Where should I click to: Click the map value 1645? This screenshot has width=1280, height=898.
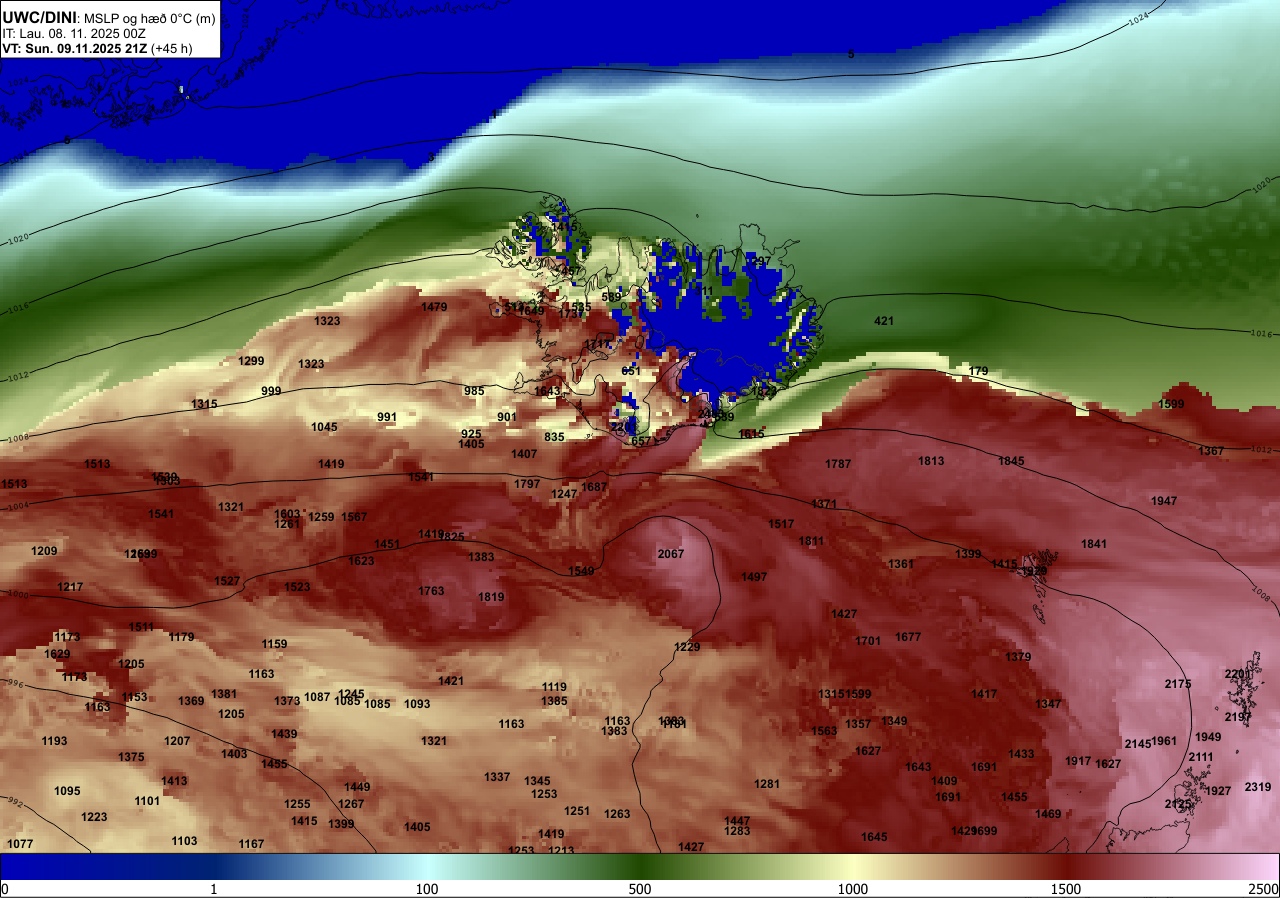click(874, 837)
